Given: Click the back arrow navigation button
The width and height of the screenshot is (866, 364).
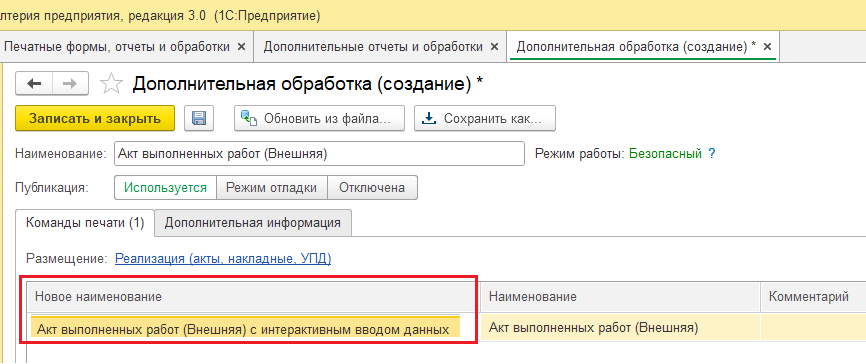Looking at the screenshot, I should [34, 84].
